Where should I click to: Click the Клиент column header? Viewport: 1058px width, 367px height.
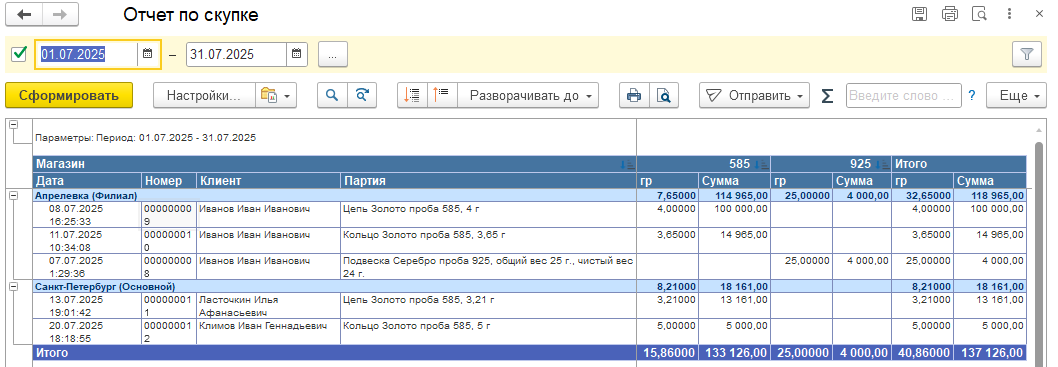pos(269,181)
